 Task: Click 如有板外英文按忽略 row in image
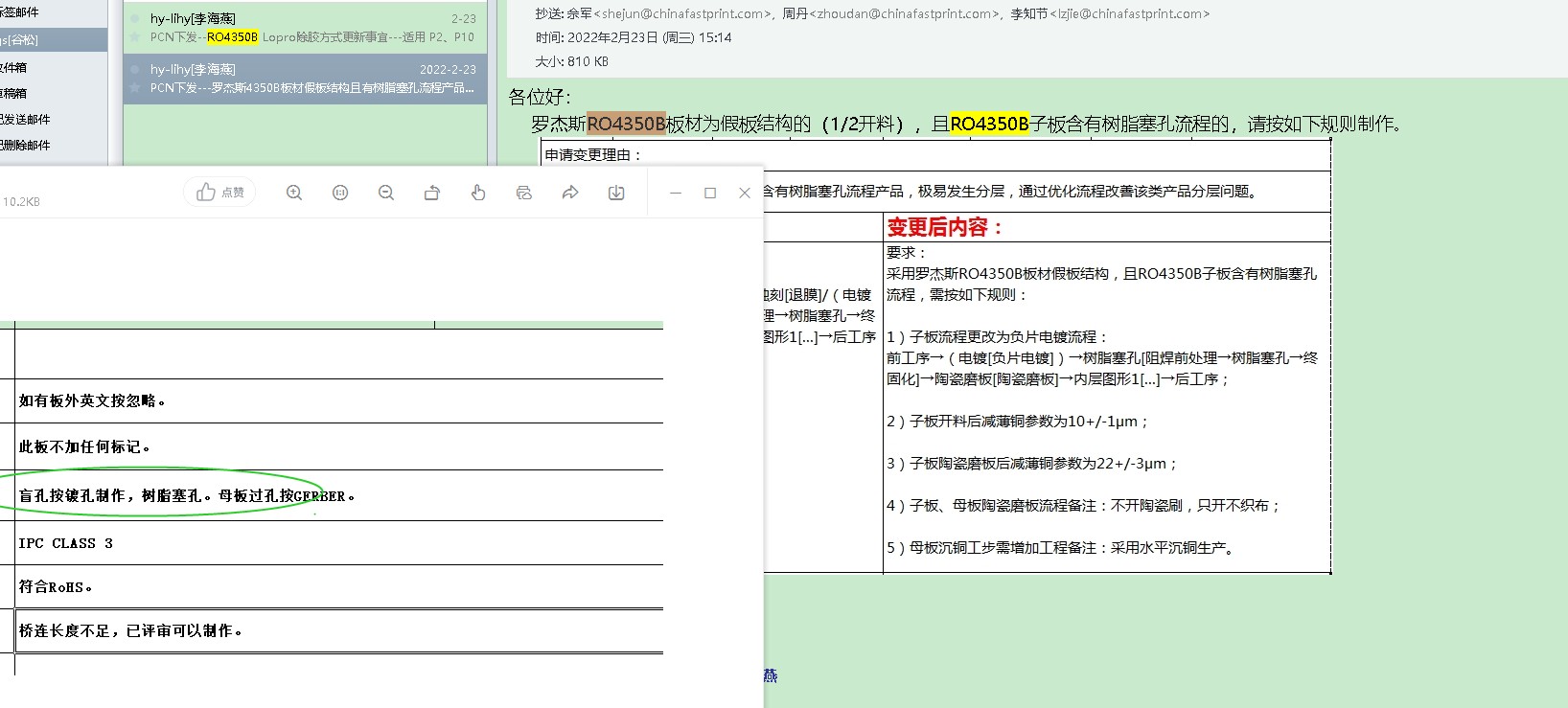pyautogui.click(x=338, y=400)
